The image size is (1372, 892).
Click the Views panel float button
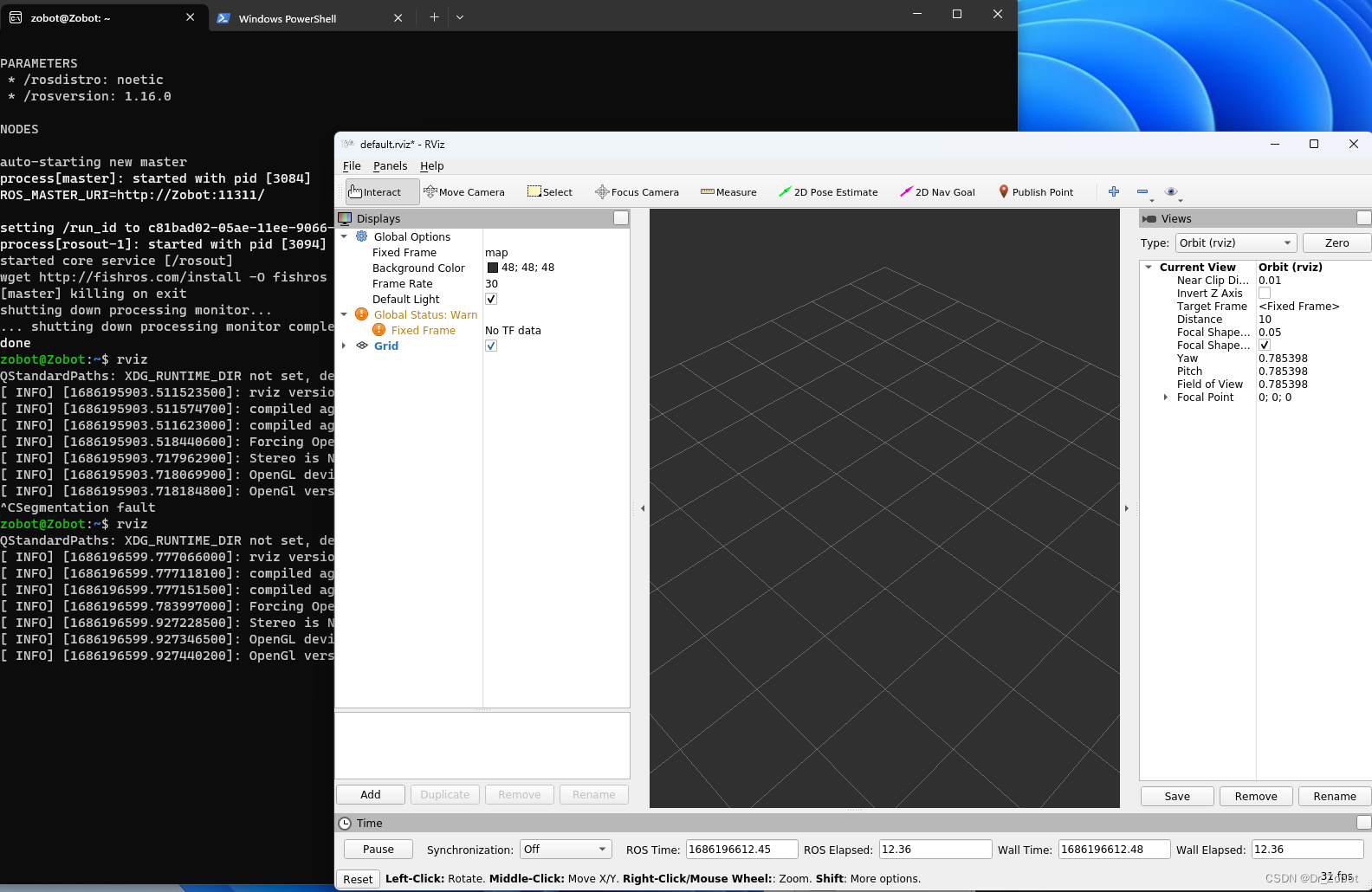1364,218
